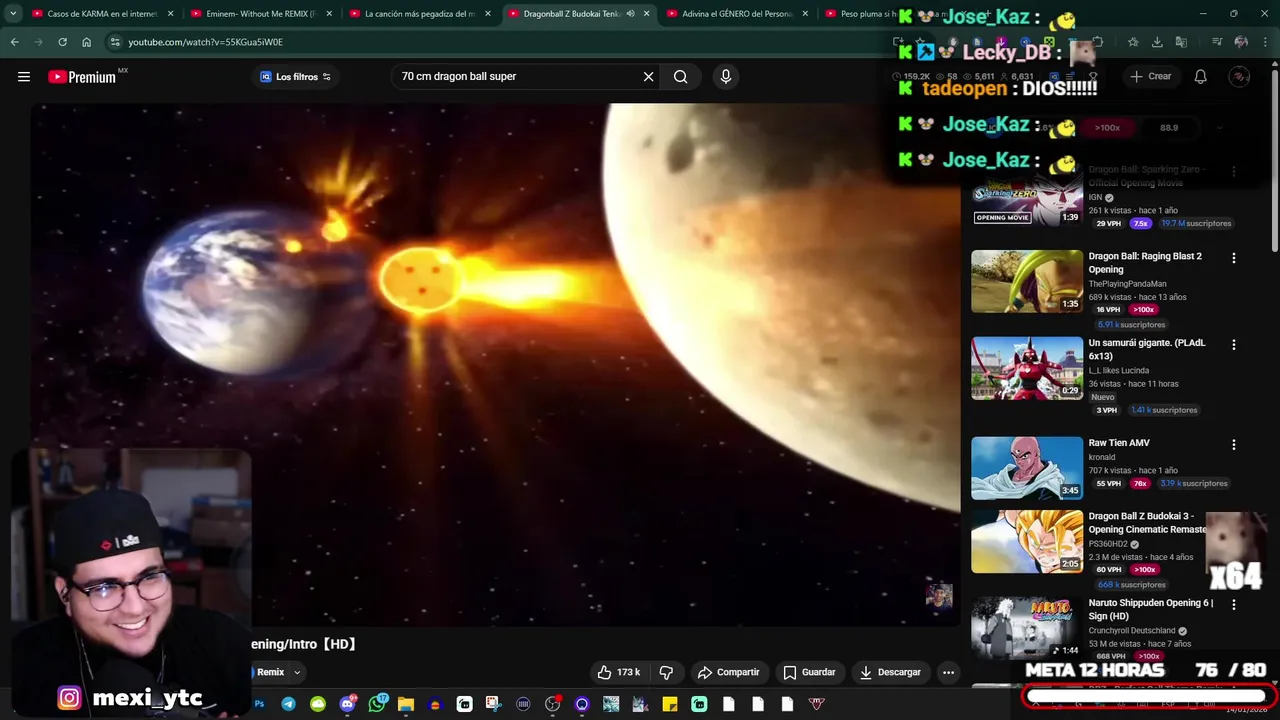Screen dimensions: 1280x720
Task: Reload the current YouTube page
Action: (62, 42)
